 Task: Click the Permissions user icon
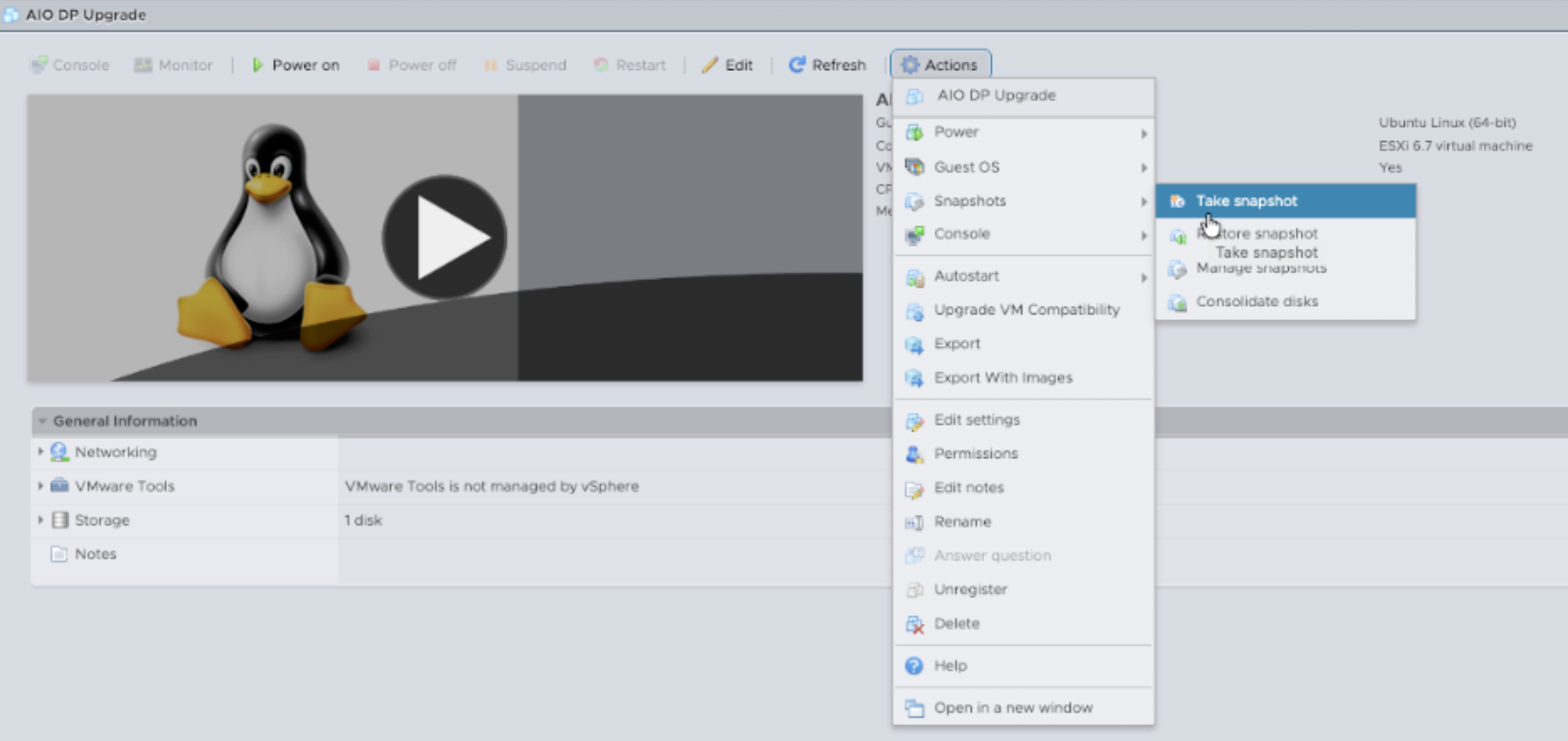pyautogui.click(x=914, y=454)
